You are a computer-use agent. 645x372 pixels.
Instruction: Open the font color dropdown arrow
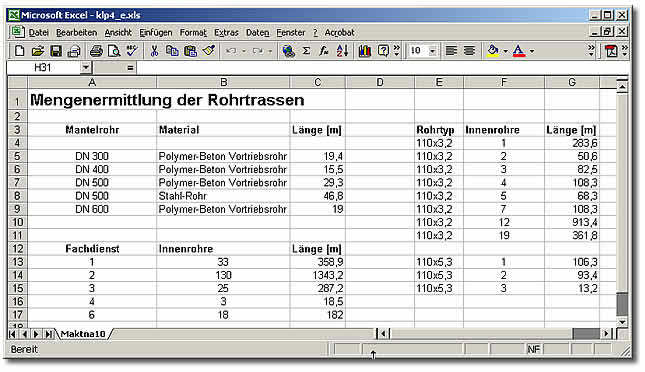[532, 51]
